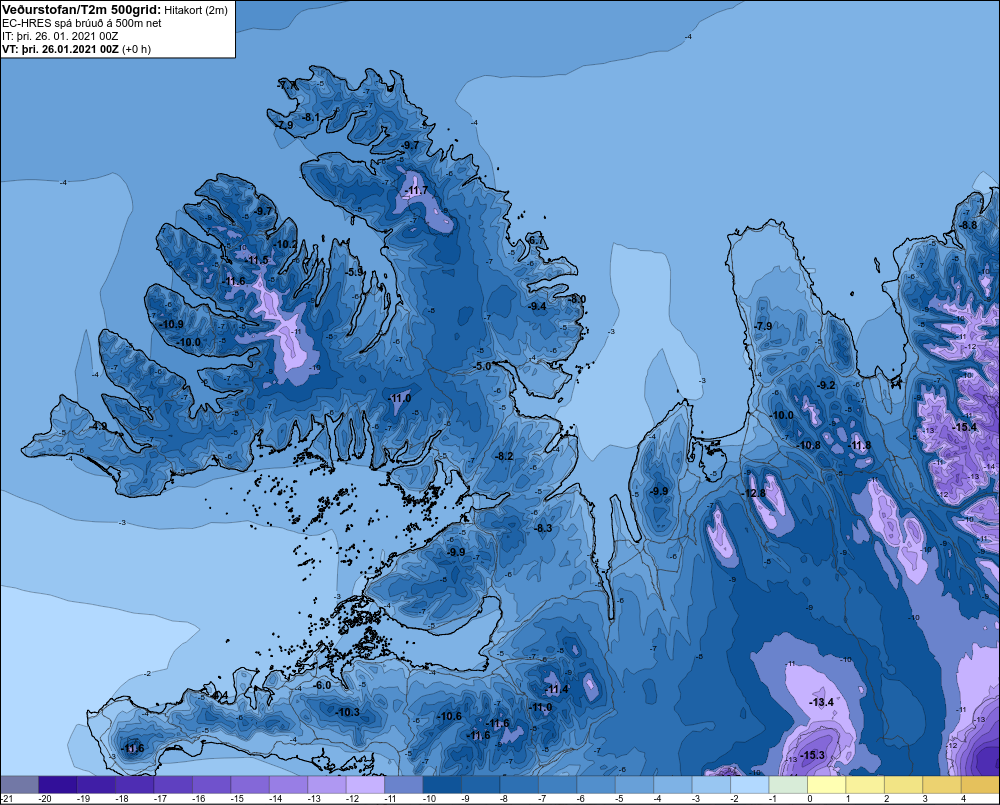Screen dimensions: 1000x805
Task: Select the "EC-HRES spá brúuð á 500m net" line
Action: 82,23
